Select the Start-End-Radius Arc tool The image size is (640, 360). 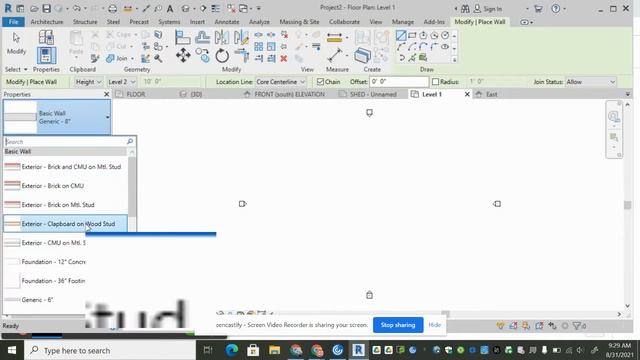[401, 47]
